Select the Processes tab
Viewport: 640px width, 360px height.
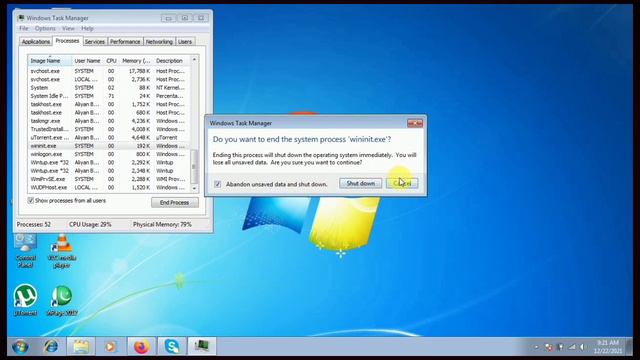[67, 41]
